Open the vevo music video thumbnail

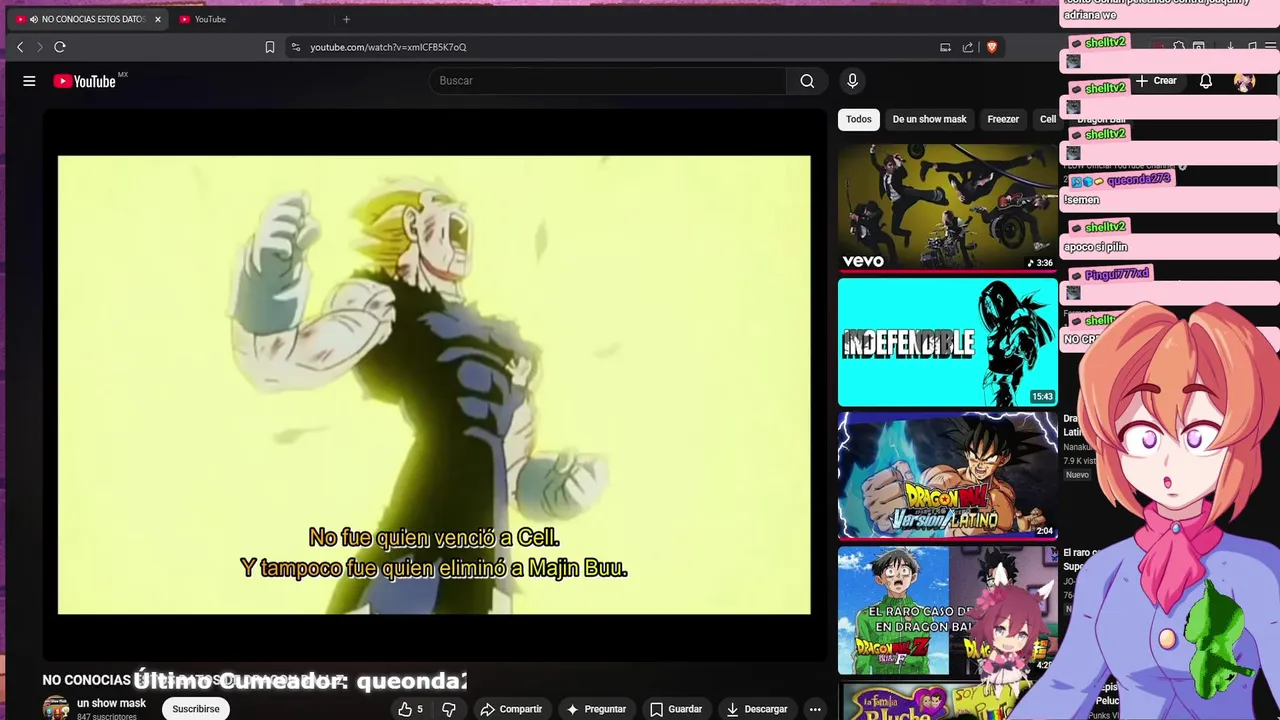coord(947,208)
